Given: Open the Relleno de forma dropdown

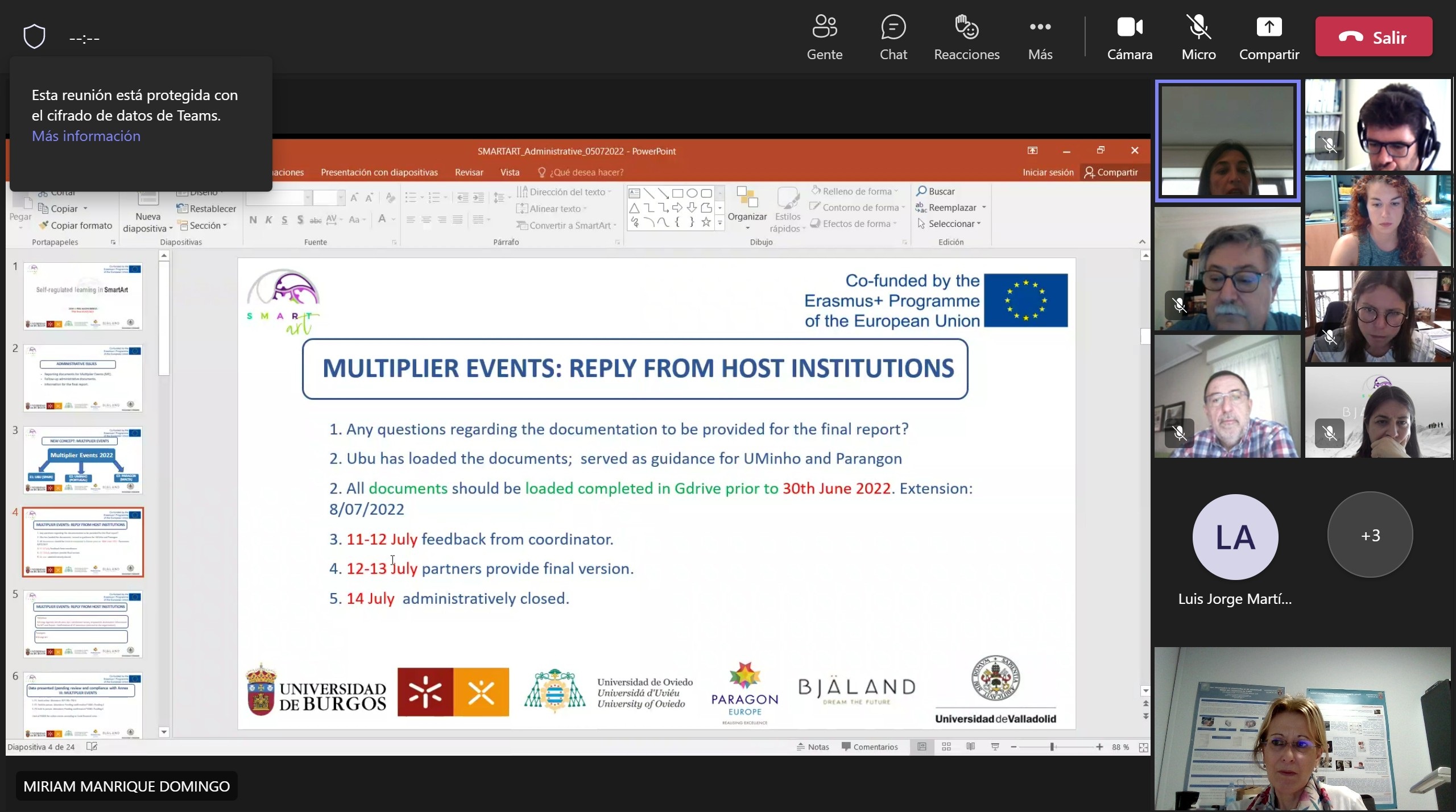Looking at the screenshot, I should 857,192.
